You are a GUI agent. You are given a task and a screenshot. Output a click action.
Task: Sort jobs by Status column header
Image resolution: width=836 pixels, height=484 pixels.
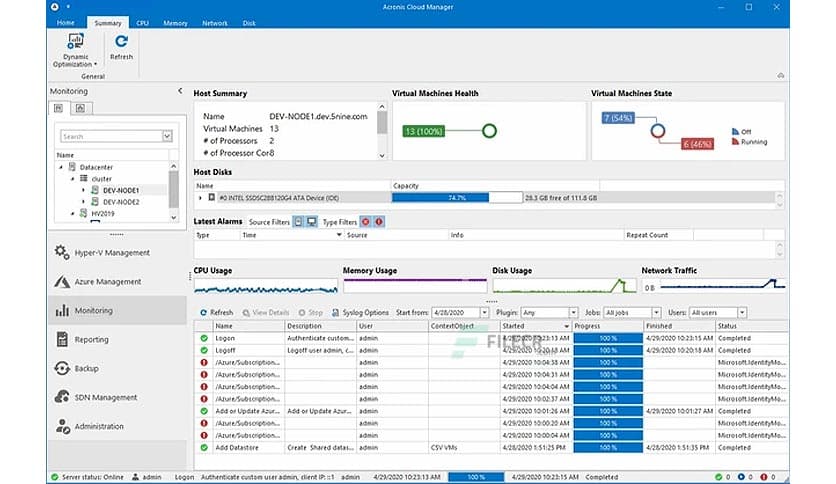751,326
